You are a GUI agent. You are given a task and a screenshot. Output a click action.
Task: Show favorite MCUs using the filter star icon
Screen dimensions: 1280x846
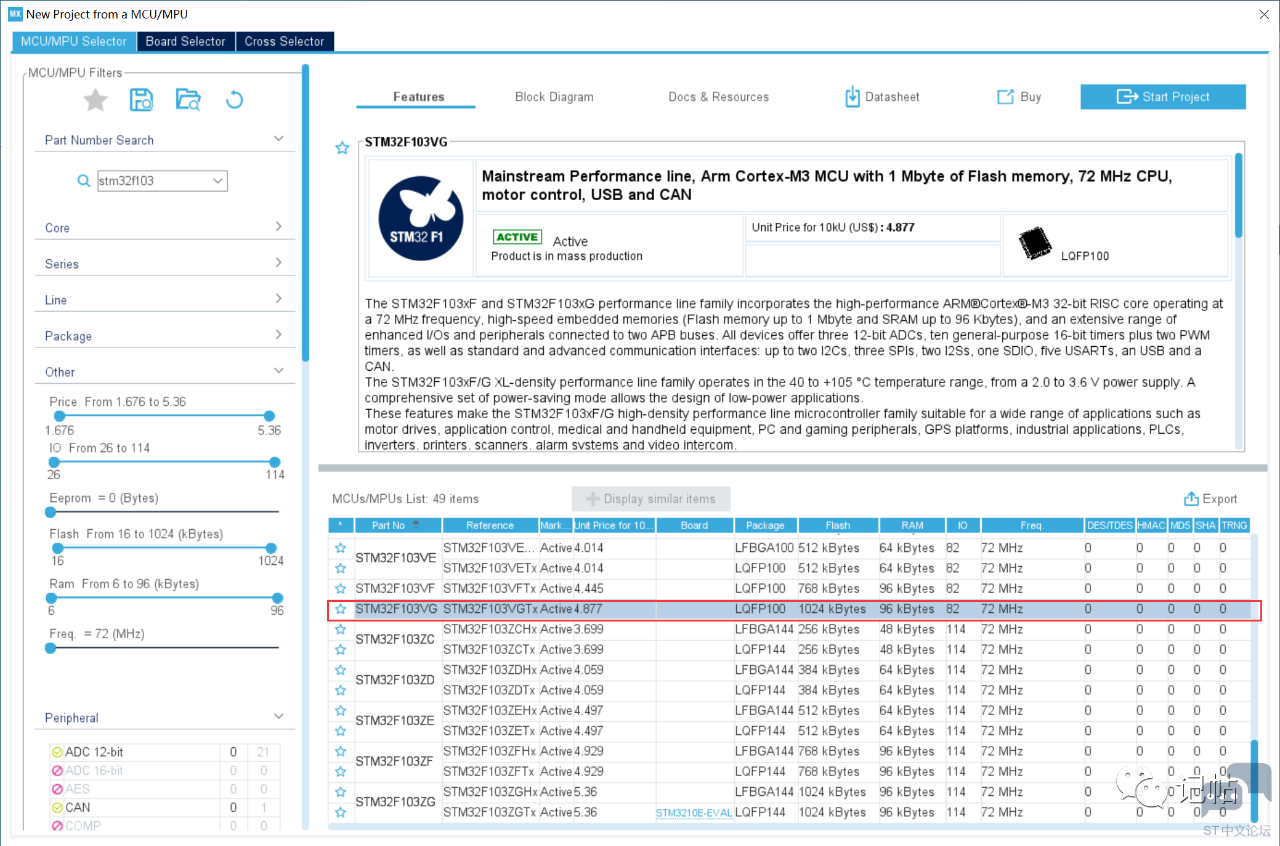[x=95, y=100]
